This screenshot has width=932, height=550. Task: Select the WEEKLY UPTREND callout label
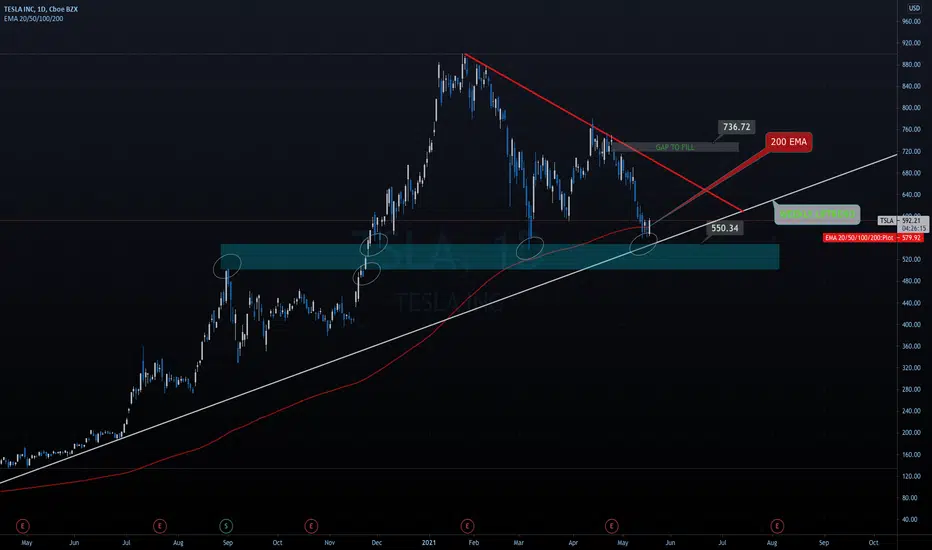tap(817, 214)
